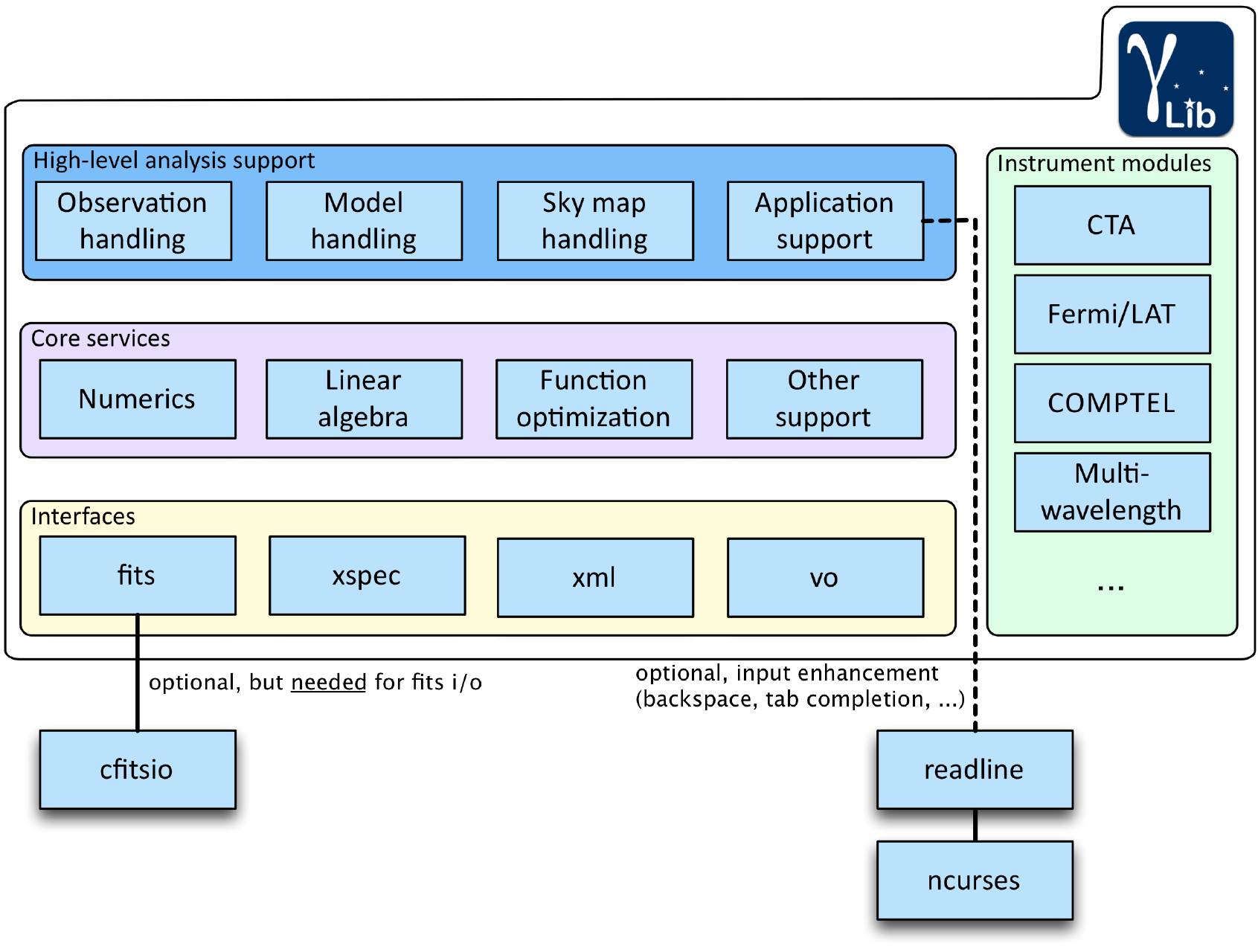Select the readline dependency box
The width and height of the screenshot is (1258, 952).
pos(975,770)
